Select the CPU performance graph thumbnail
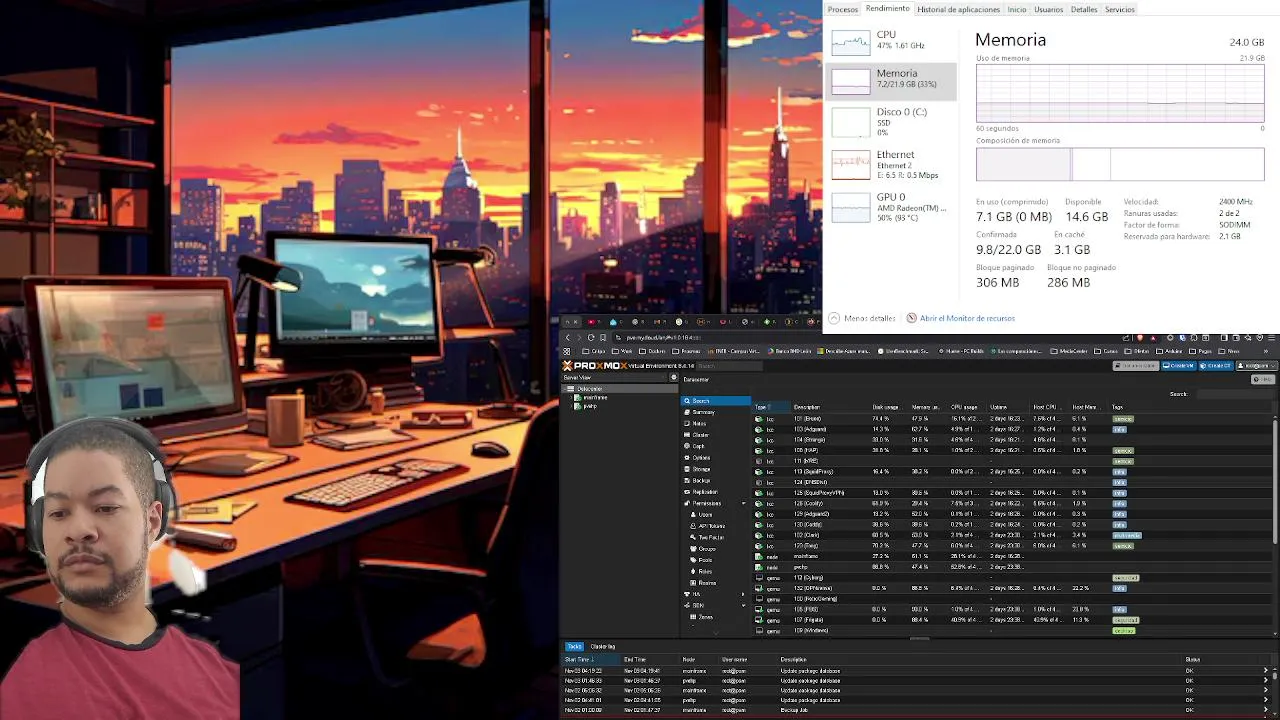The width and height of the screenshot is (1280, 720). 851,43
